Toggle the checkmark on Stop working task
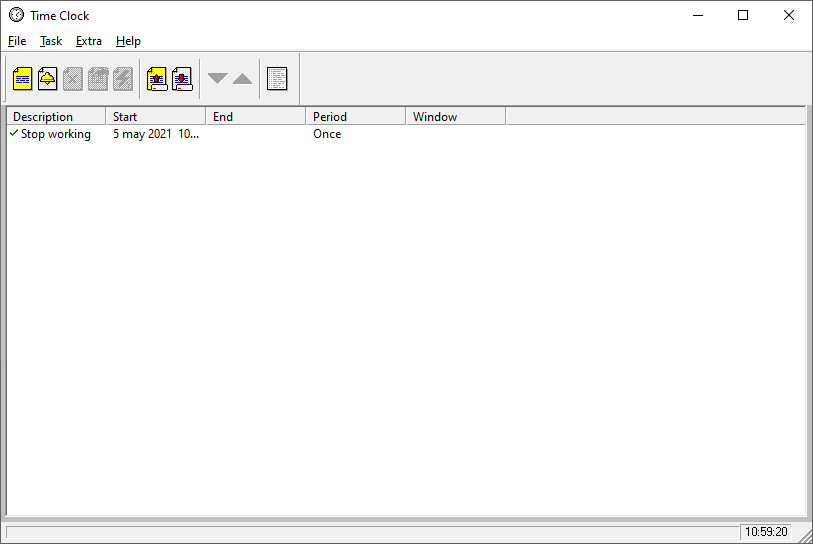Screen dimensions: 813x544 click(14, 133)
